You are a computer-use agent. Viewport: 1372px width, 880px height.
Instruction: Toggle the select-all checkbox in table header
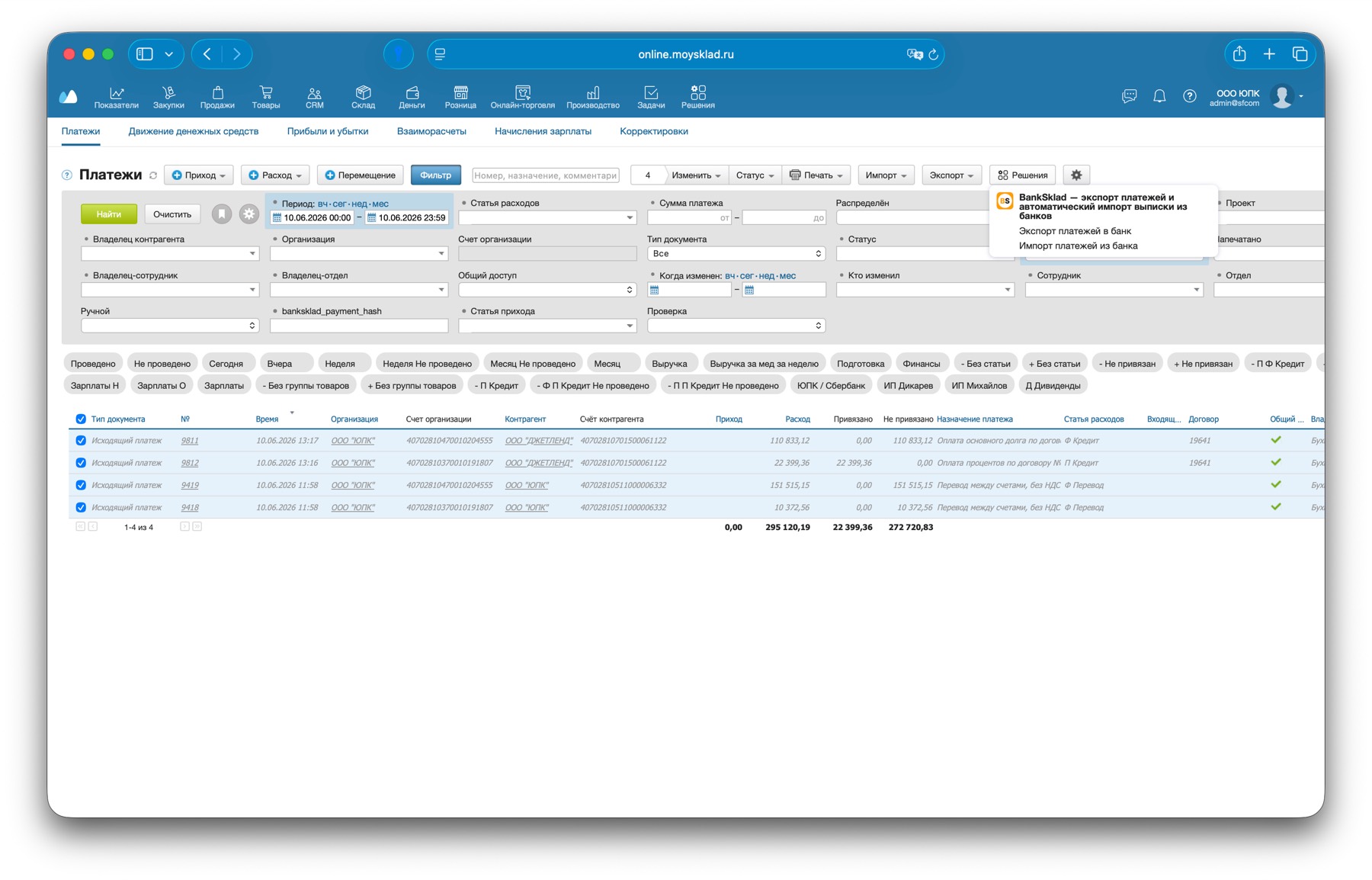click(x=81, y=419)
